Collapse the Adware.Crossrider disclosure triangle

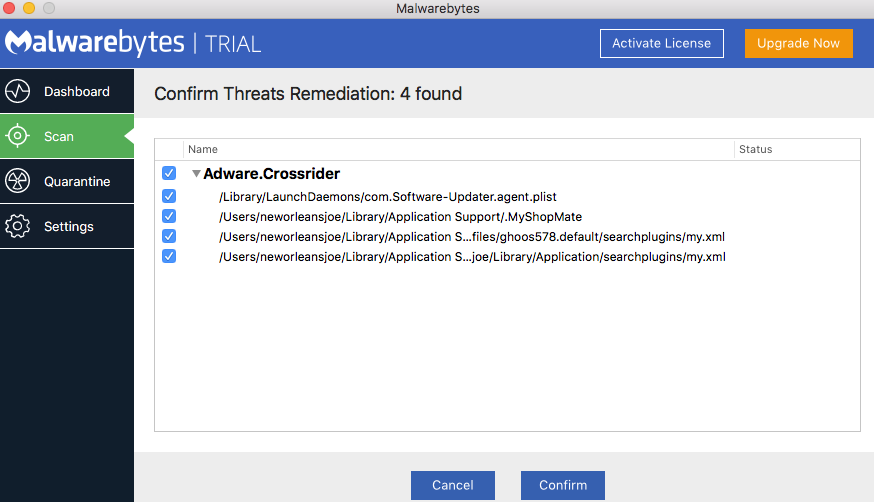(196, 174)
